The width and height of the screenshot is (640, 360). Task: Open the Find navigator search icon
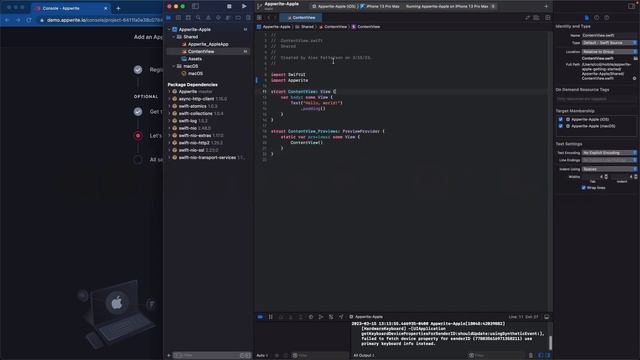pos(198,18)
